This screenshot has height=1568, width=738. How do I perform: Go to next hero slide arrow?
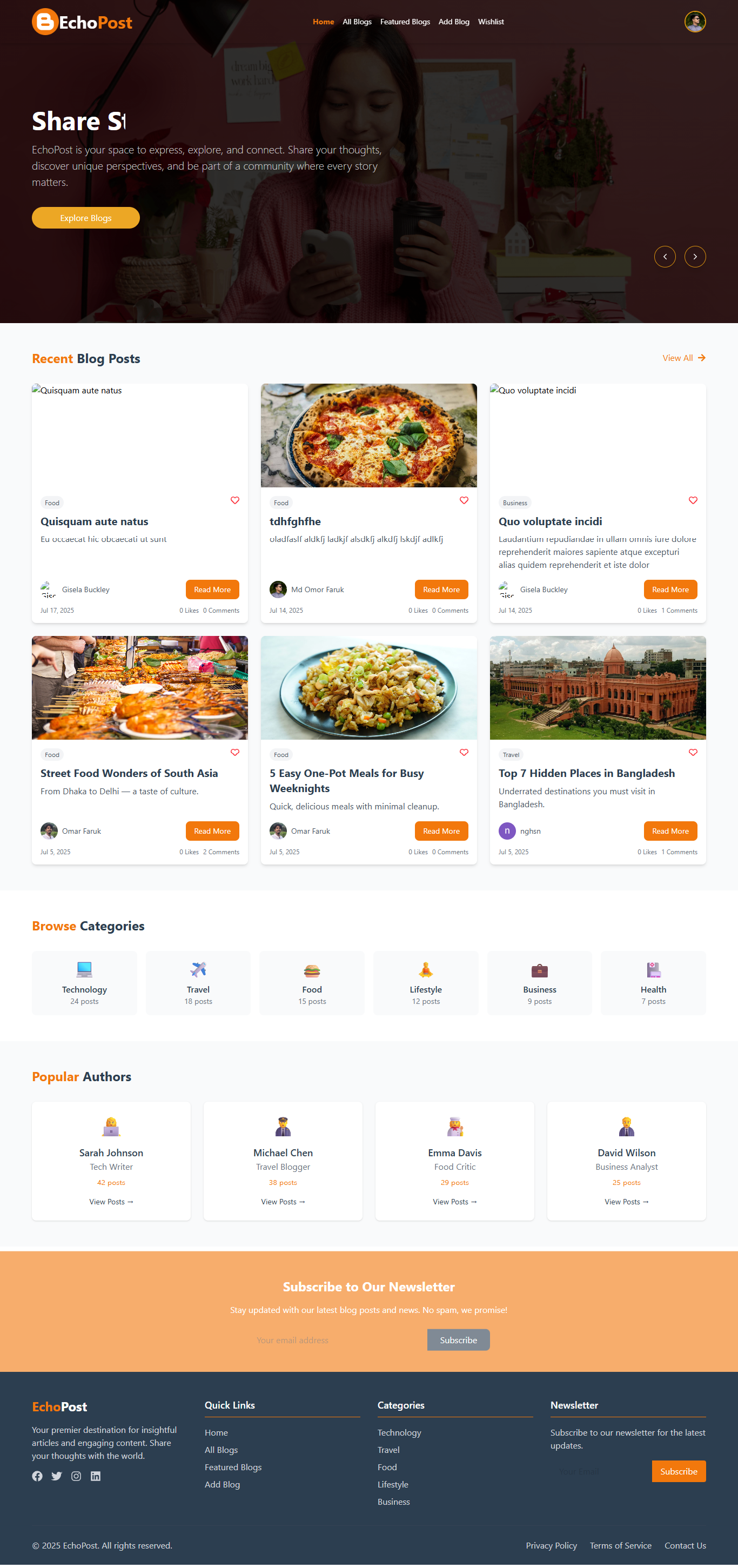[695, 257]
